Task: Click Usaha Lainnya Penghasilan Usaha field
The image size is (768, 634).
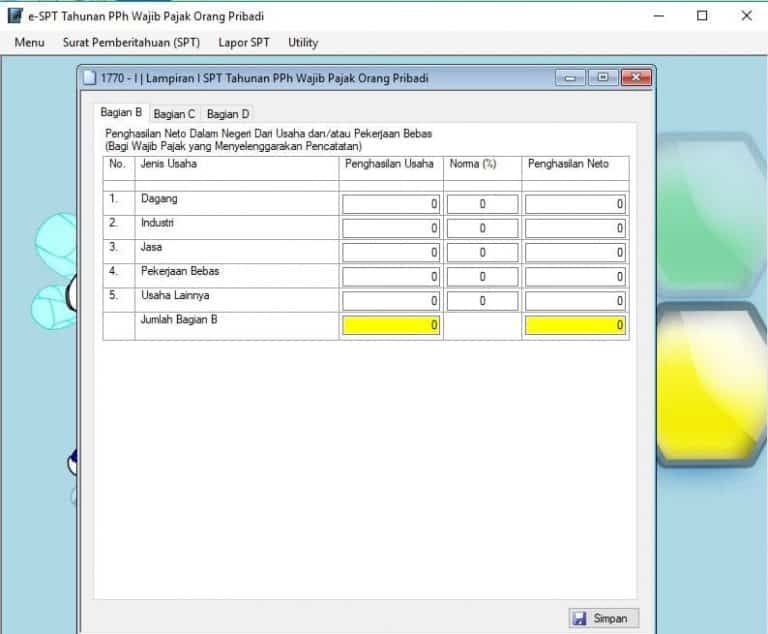Action: click(x=391, y=300)
